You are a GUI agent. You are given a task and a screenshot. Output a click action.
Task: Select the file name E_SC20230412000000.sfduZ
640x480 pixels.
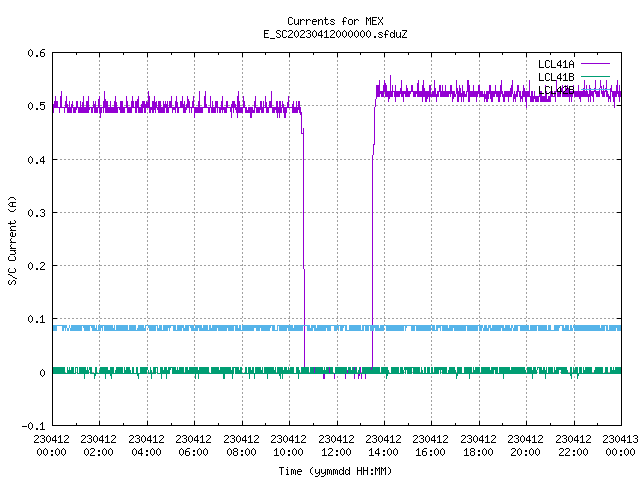tap(335, 34)
